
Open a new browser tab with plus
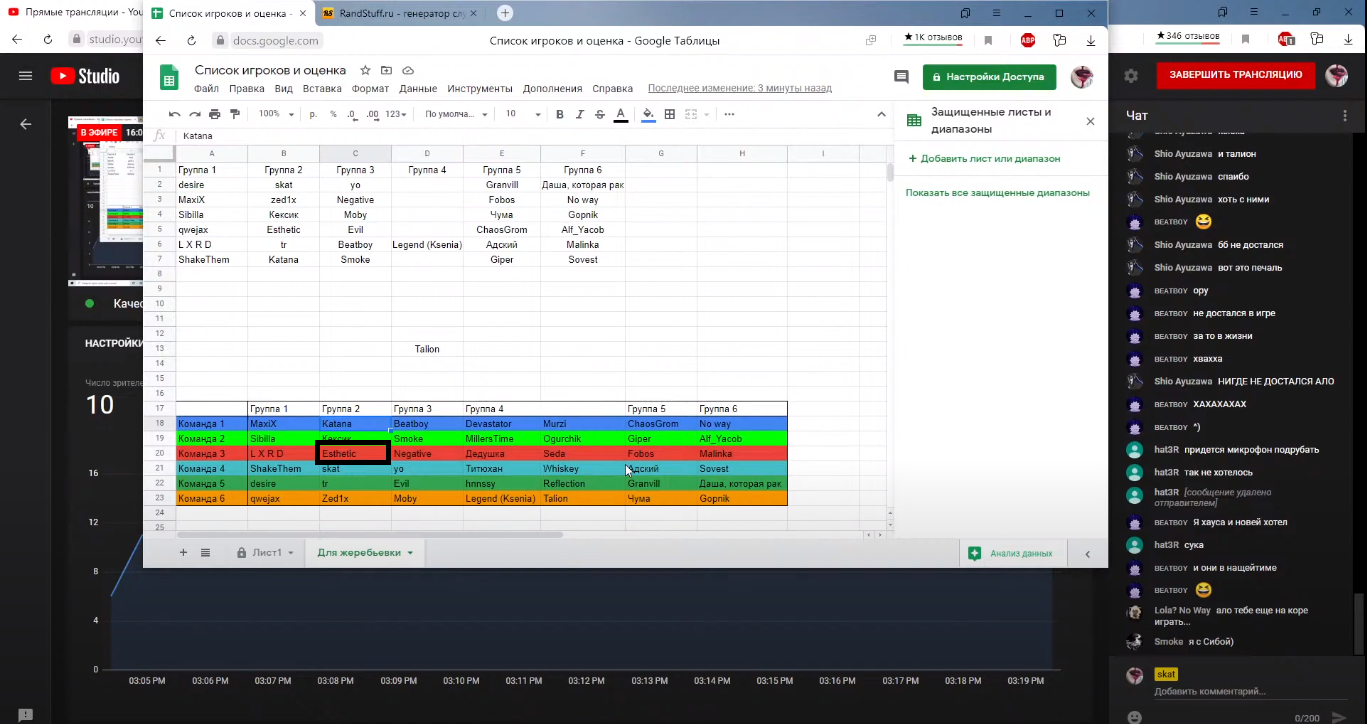505,13
